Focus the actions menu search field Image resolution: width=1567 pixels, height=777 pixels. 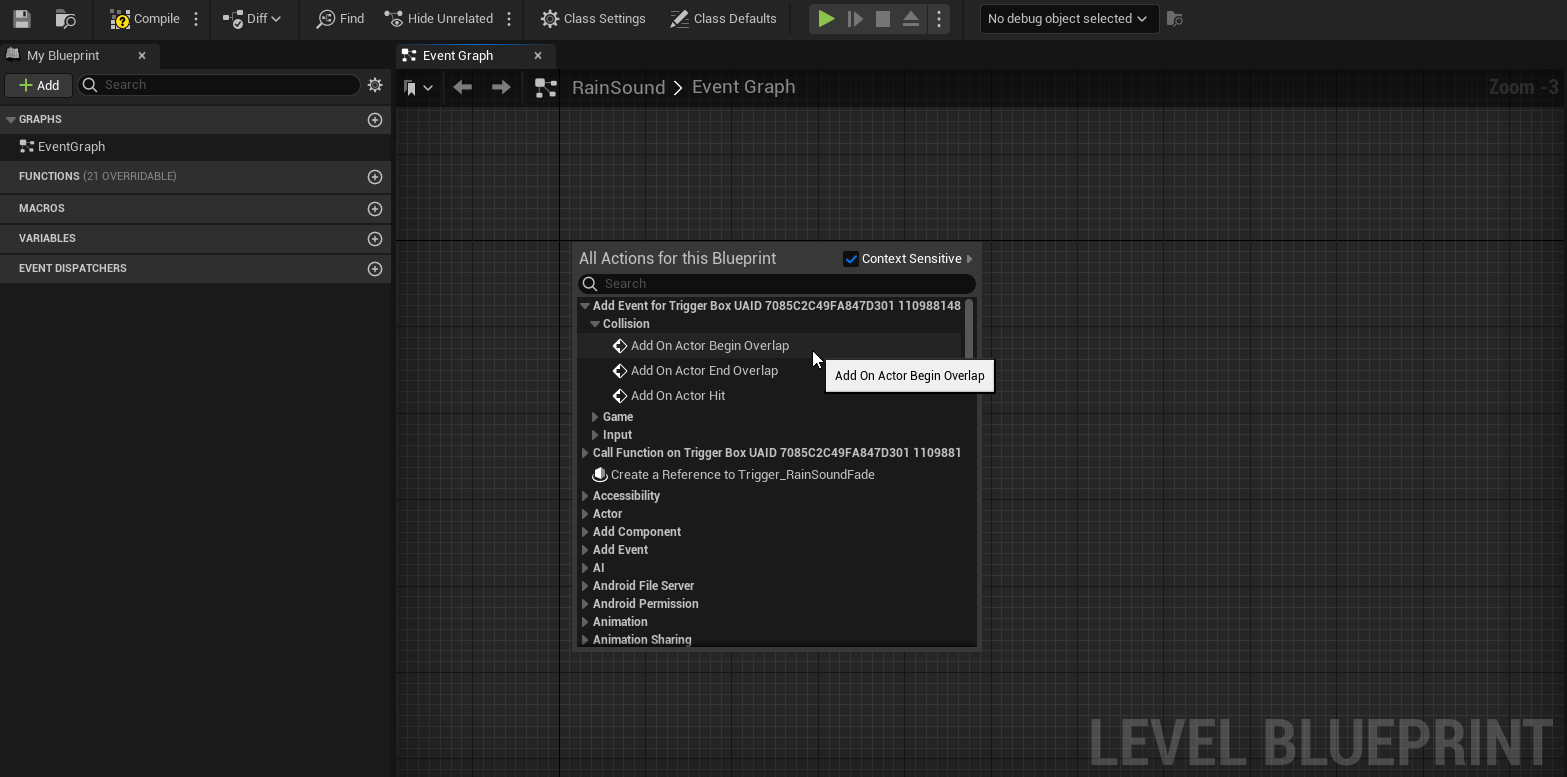[x=776, y=284]
